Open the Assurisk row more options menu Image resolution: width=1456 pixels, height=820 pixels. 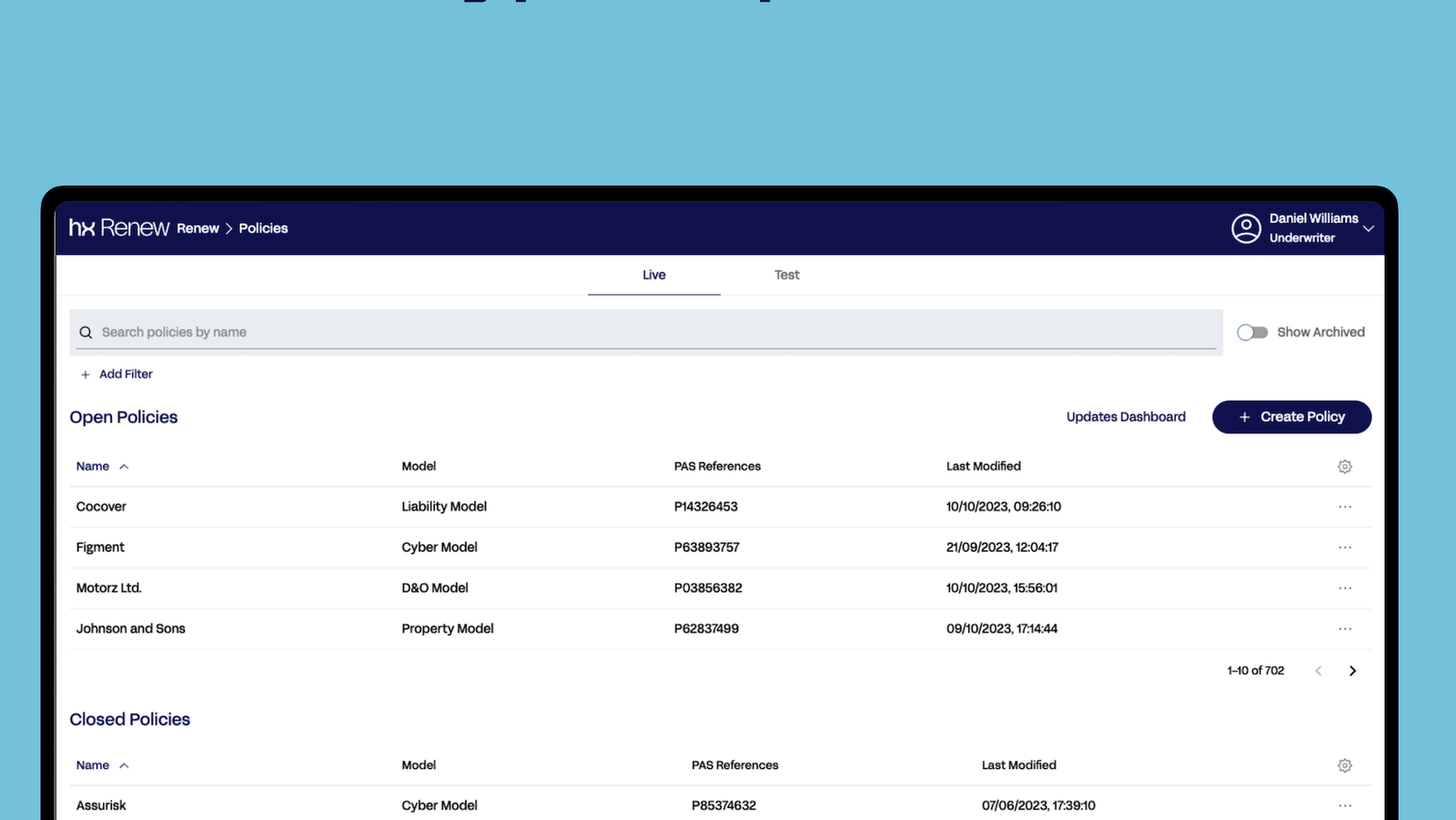point(1345,805)
